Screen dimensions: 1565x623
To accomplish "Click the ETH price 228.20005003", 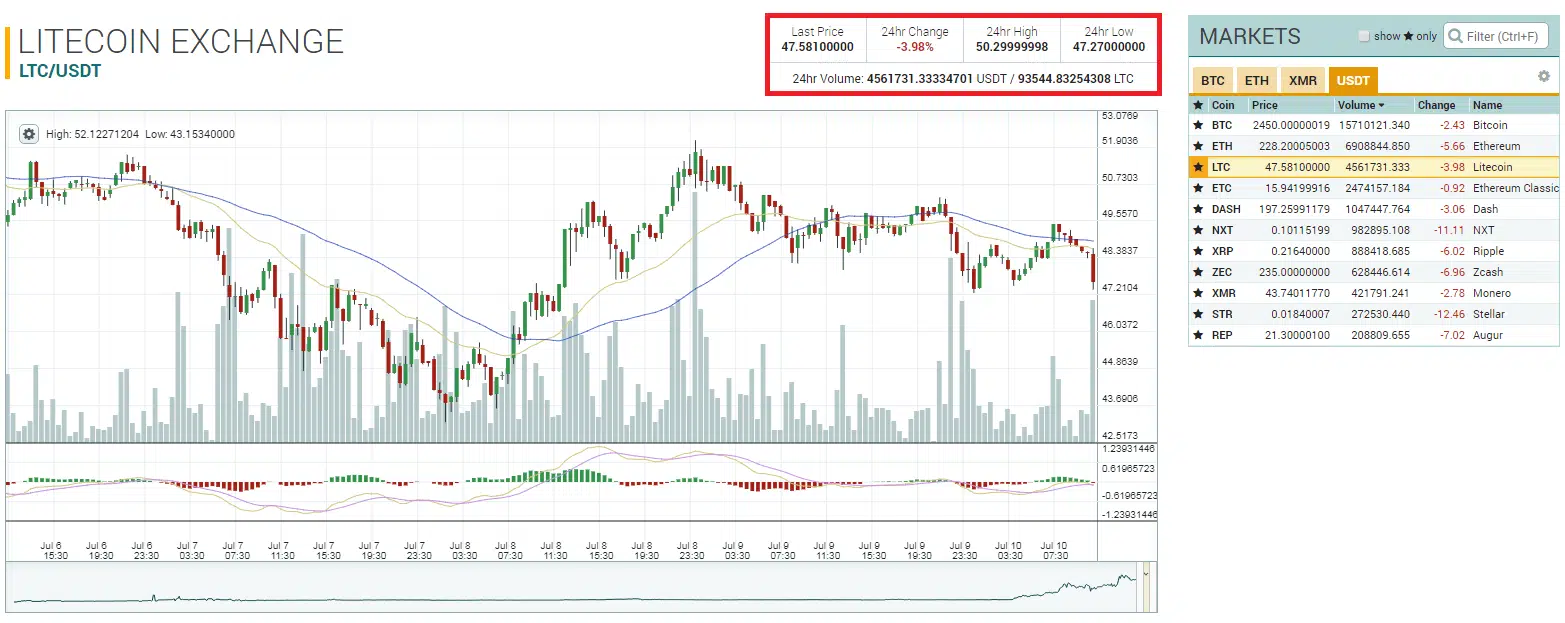I will coord(1294,146).
